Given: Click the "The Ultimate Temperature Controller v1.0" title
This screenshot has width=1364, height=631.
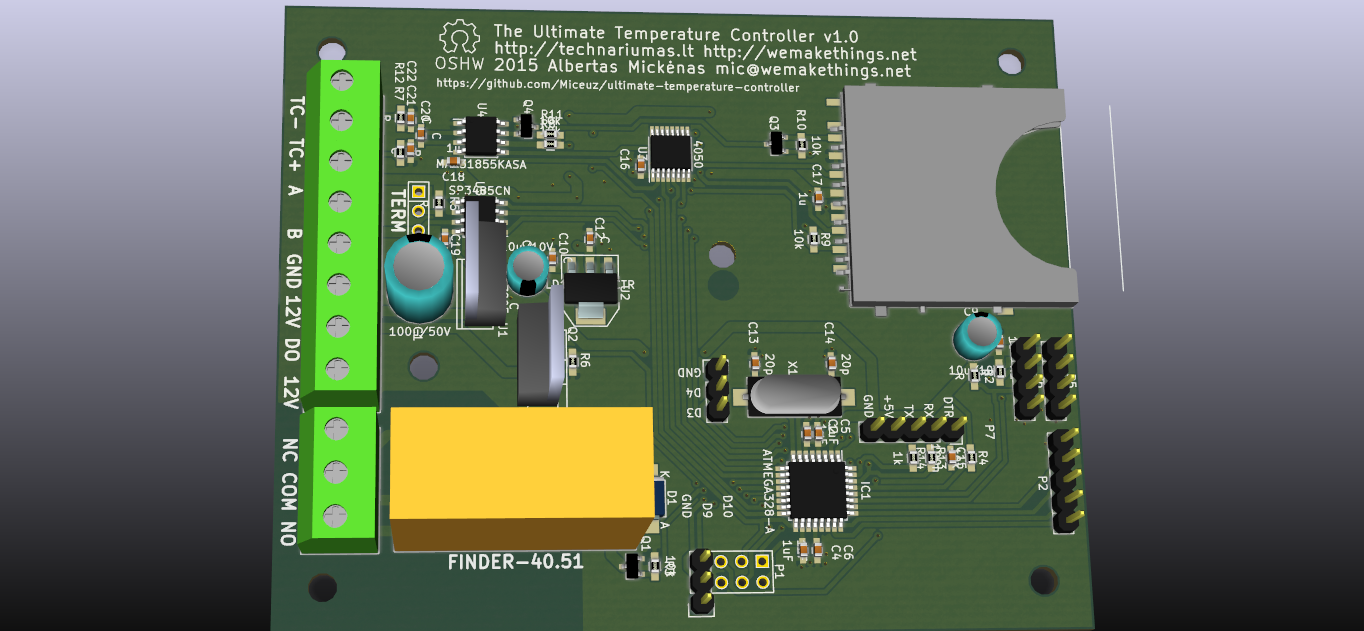Looking at the screenshot, I should tap(675, 33).
